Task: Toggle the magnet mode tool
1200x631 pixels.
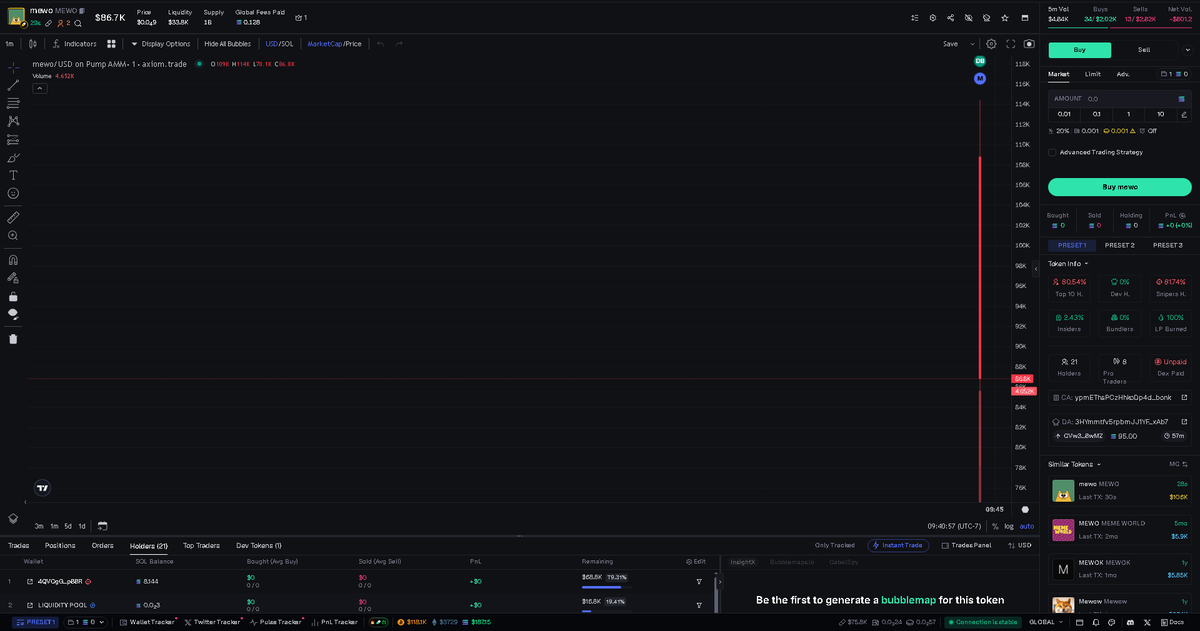Action: coord(13,259)
